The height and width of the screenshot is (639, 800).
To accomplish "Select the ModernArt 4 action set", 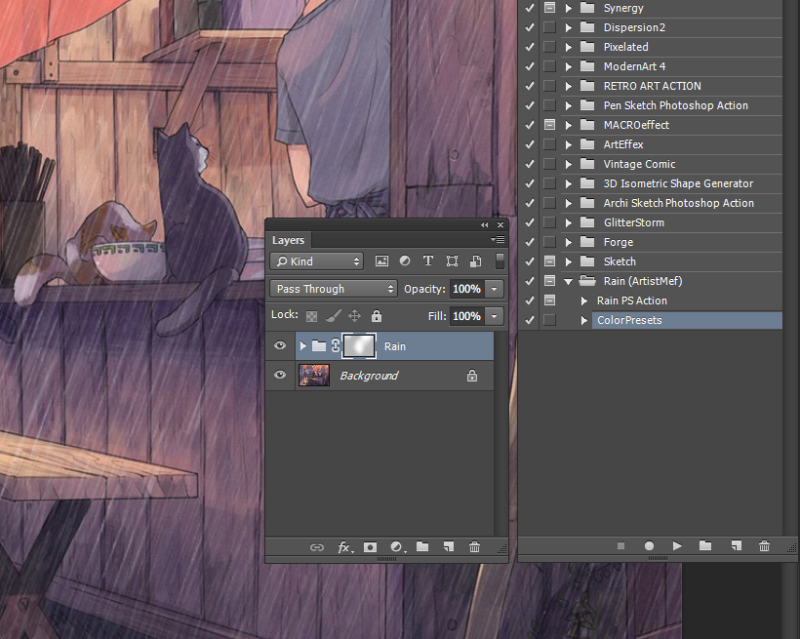I will [x=635, y=66].
